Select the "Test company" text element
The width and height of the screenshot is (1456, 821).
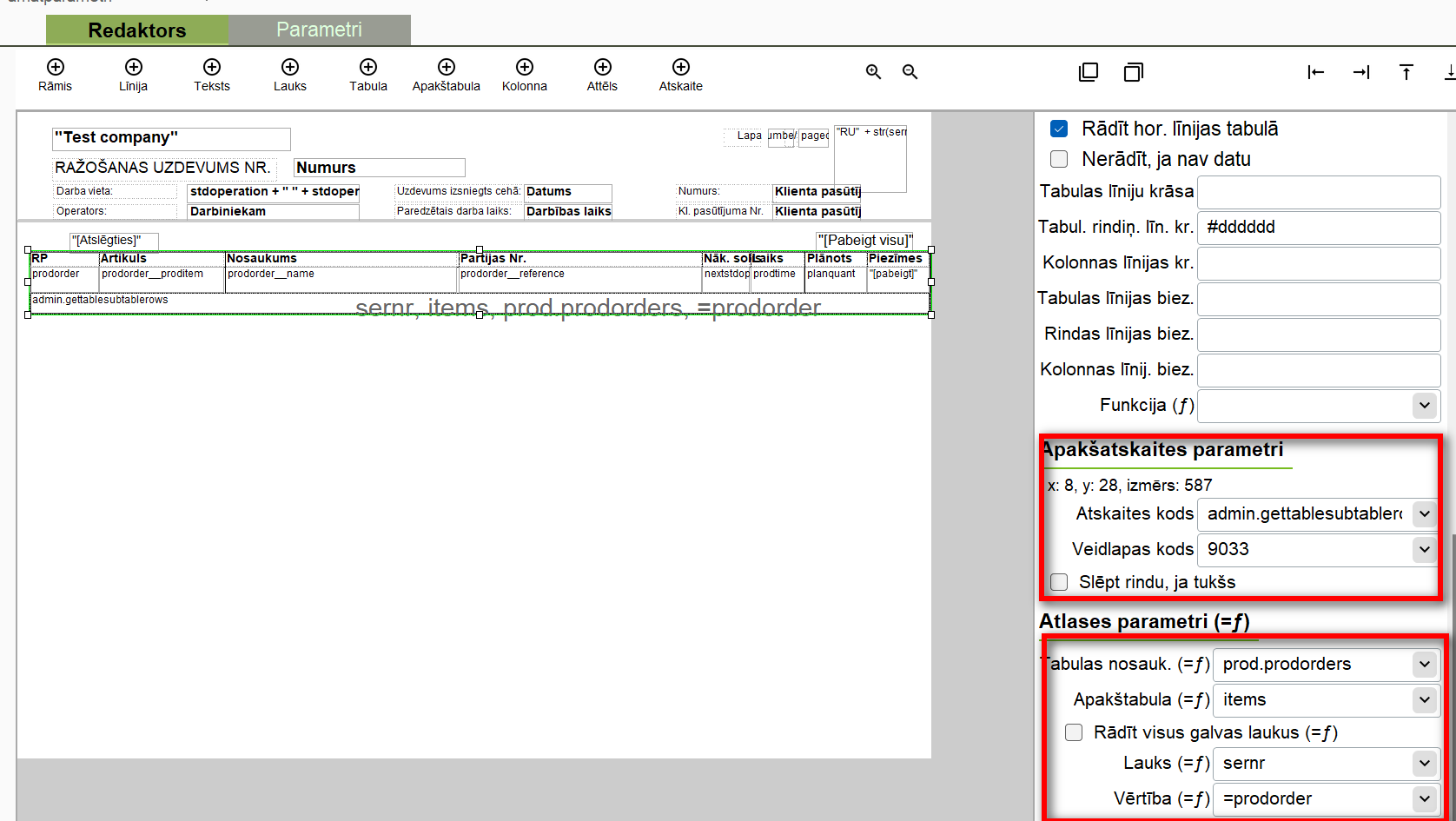tap(171, 138)
